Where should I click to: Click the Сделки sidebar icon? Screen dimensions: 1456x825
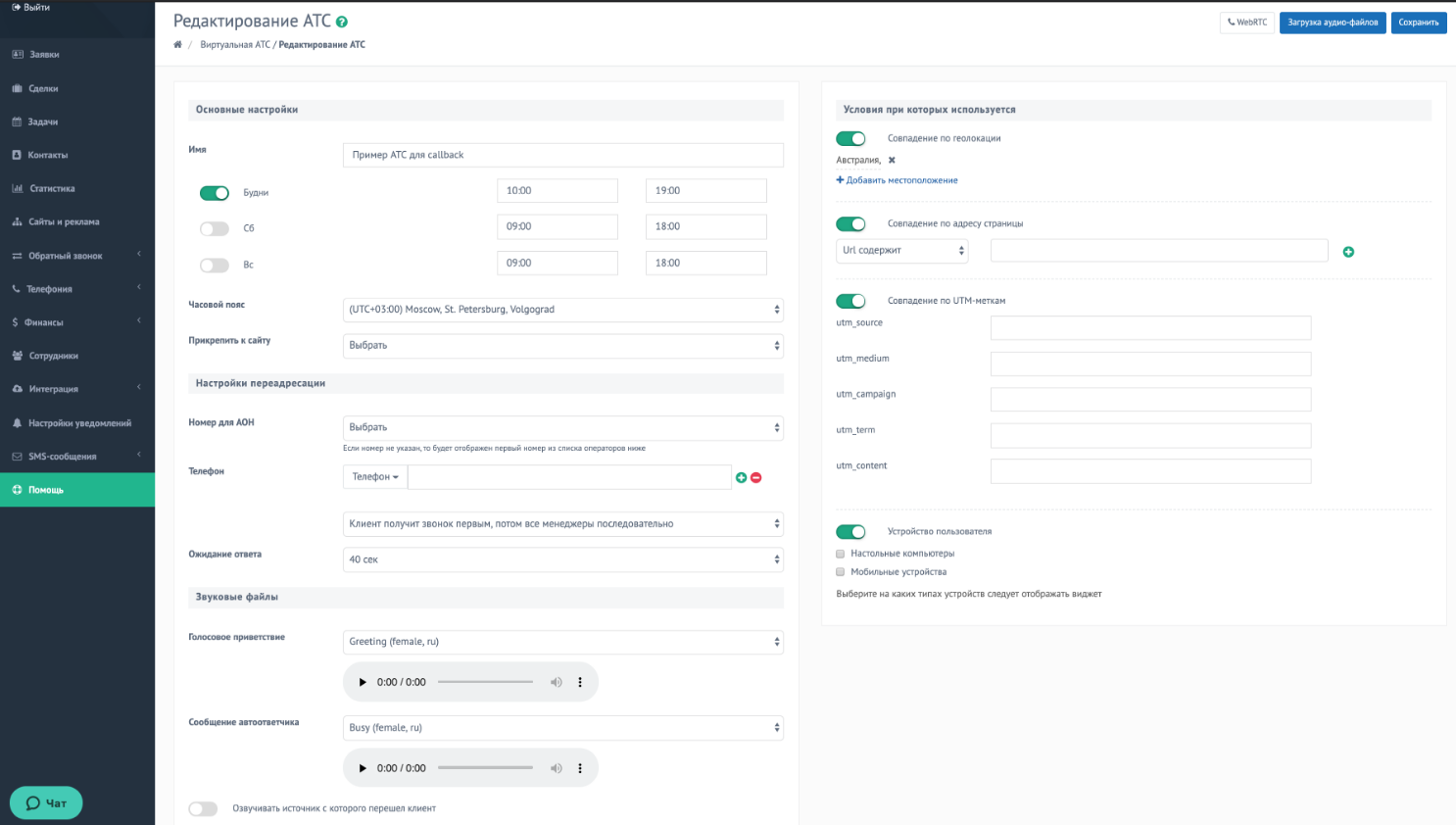point(18,88)
